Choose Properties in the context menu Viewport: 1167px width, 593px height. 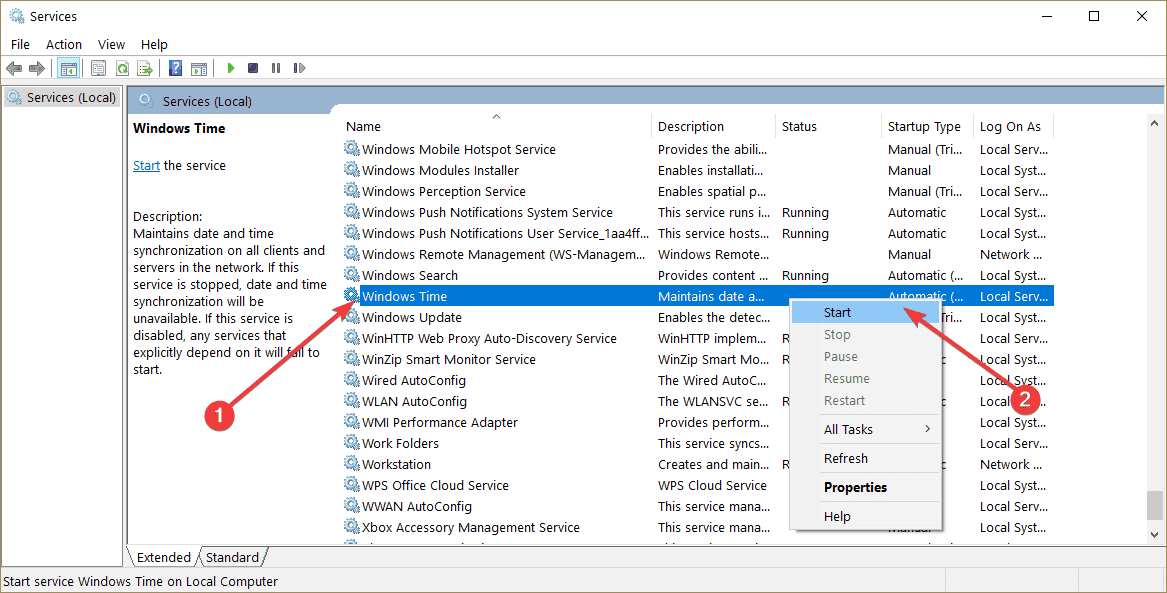click(x=866, y=487)
